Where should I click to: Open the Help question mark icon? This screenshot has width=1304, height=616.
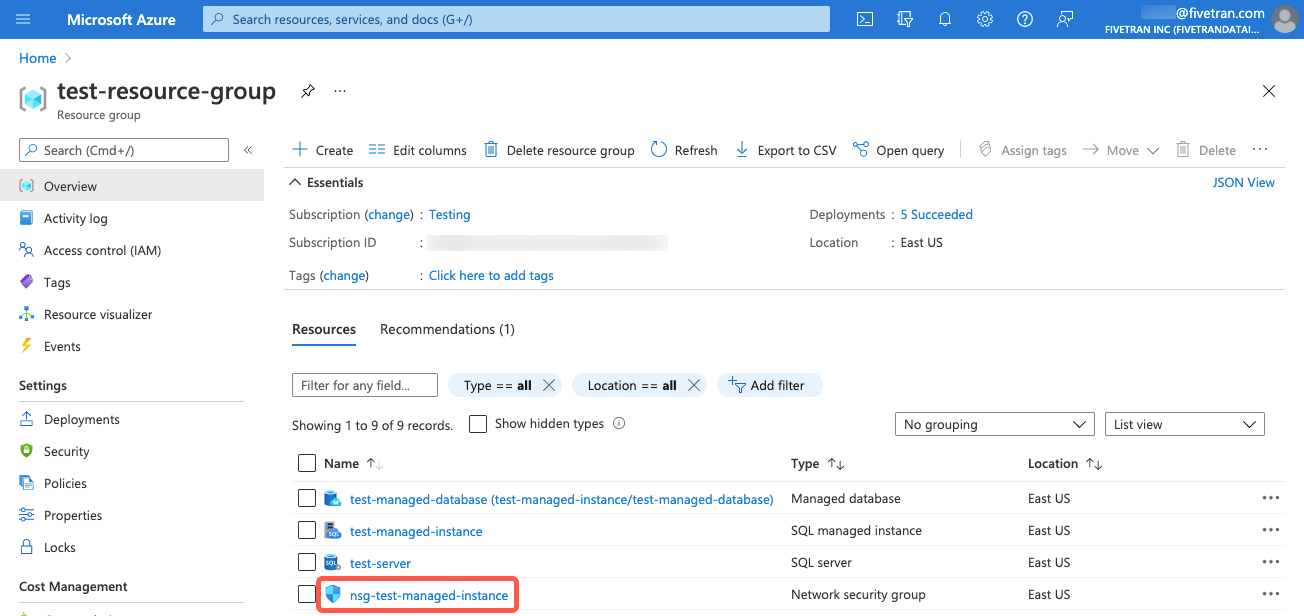tap(1025, 19)
